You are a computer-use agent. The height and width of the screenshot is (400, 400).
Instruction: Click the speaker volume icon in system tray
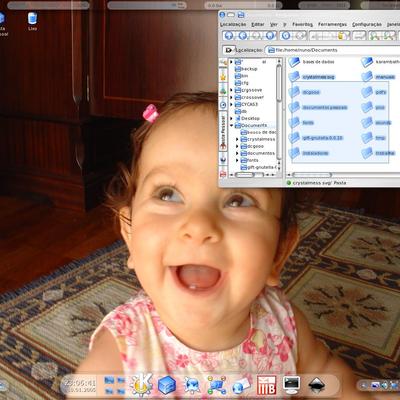pos(384,385)
